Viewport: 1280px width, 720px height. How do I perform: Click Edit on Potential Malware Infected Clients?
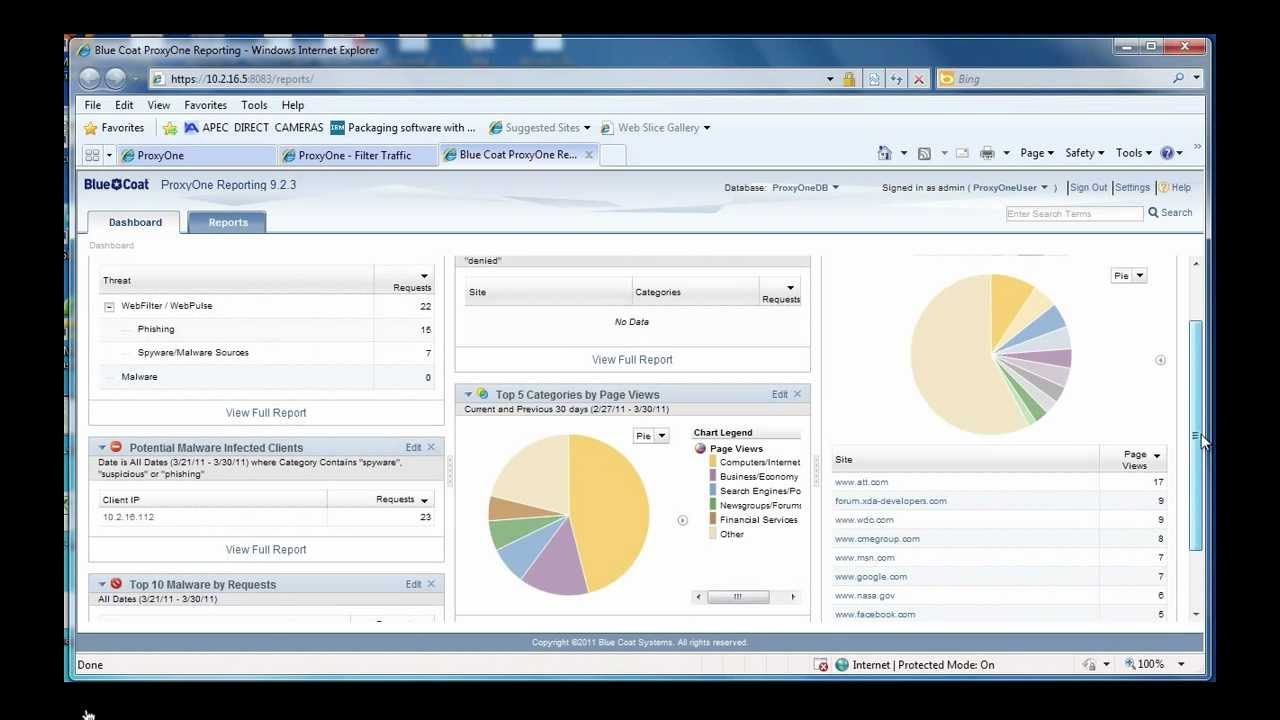[413, 447]
